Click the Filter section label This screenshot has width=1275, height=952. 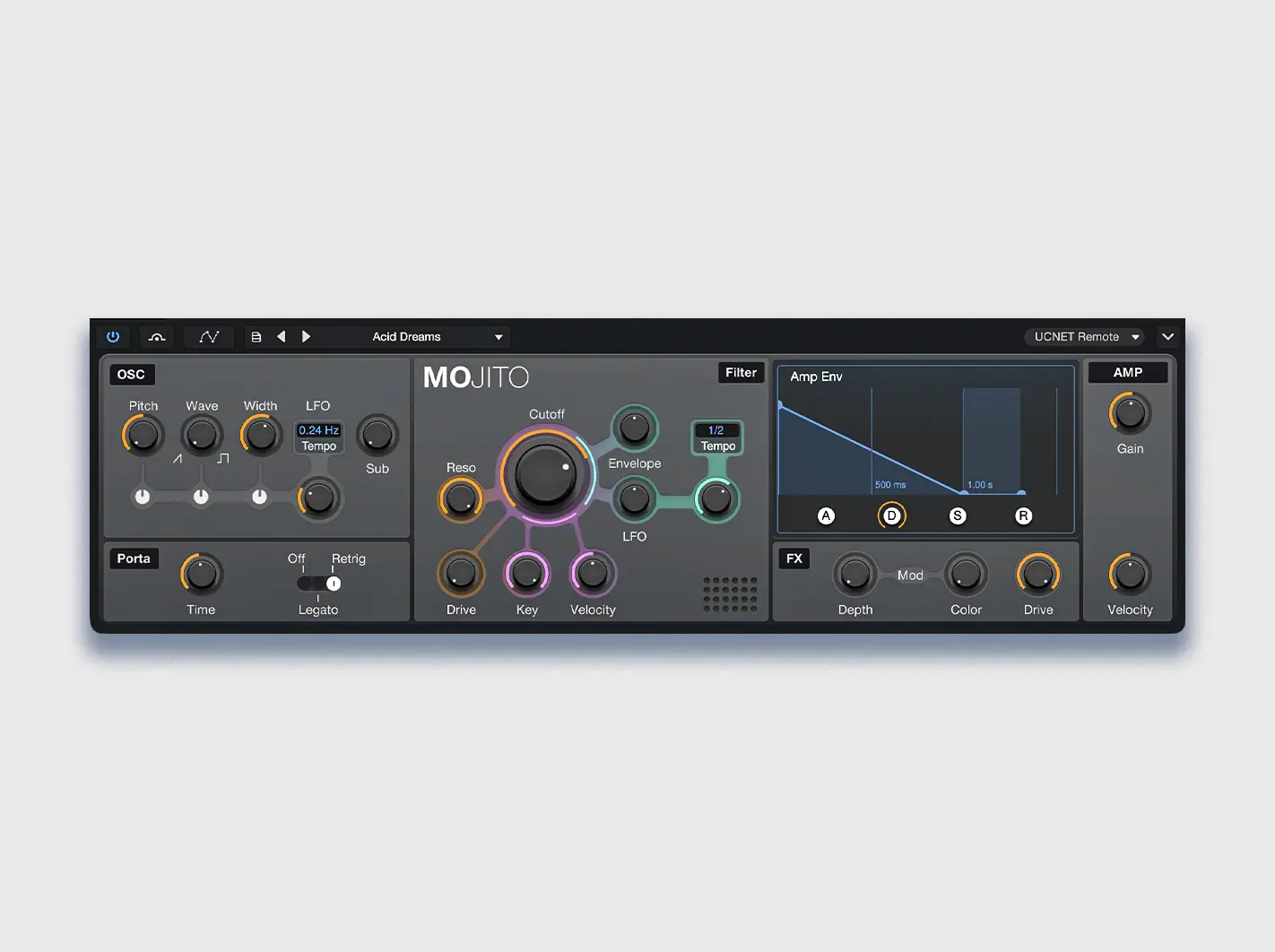pyautogui.click(x=741, y=373)
